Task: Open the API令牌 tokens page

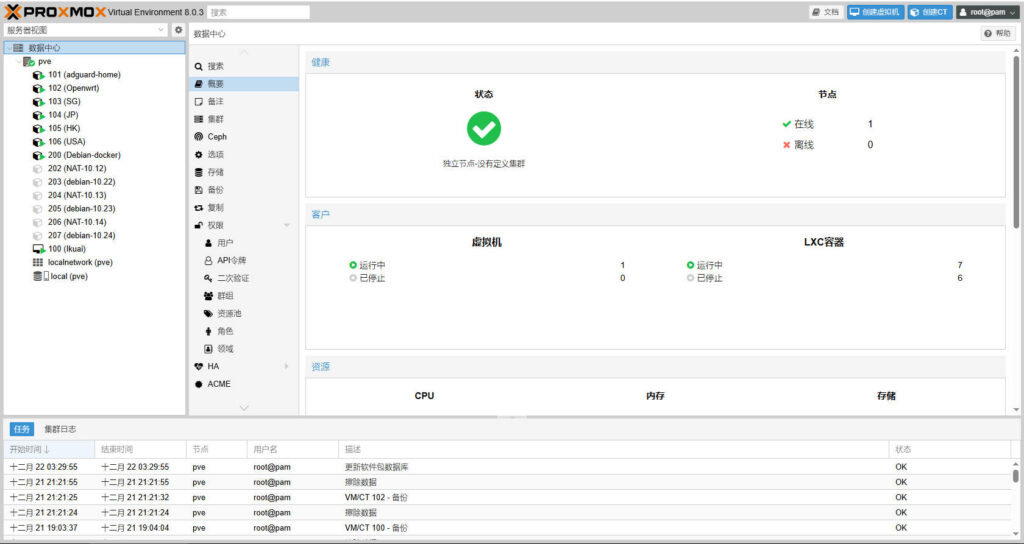Action: [x=231, y=260]
